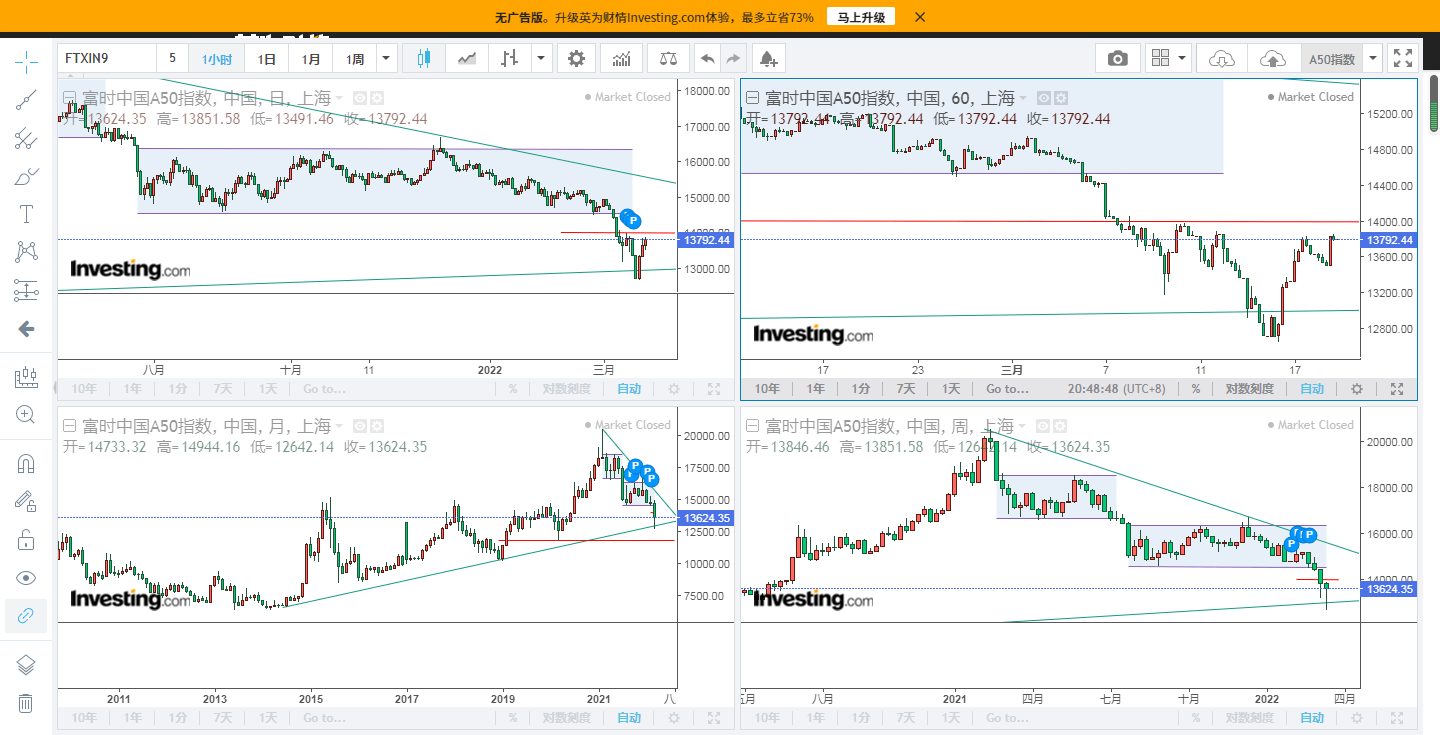Select the crosshair cursor tool
Screen dimensions: 1440x735
pos(26,62)
